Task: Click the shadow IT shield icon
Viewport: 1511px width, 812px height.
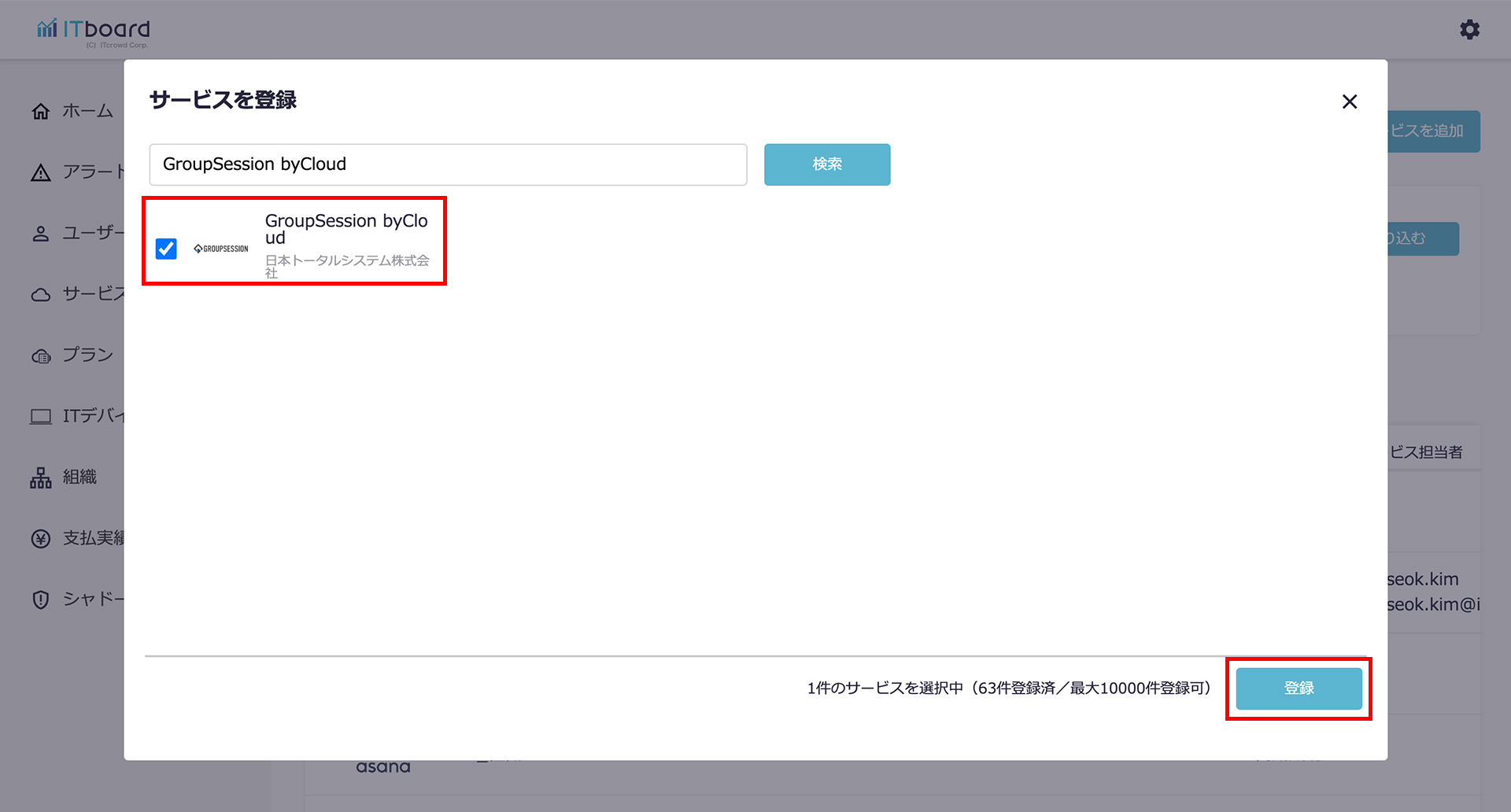Action: (x=41, y=600)
